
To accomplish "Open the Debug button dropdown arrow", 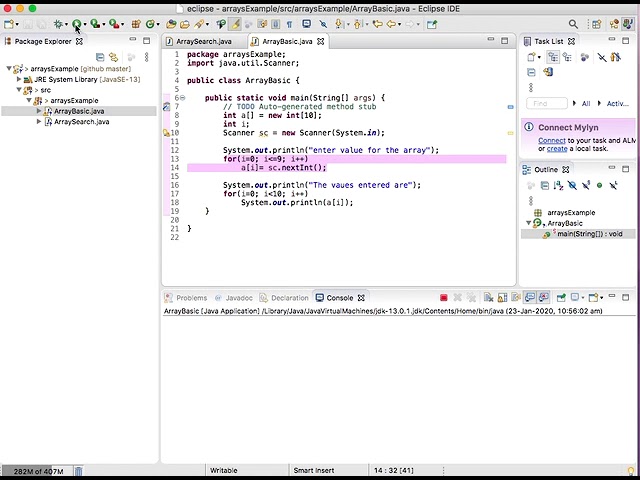I will click(66, 24).
